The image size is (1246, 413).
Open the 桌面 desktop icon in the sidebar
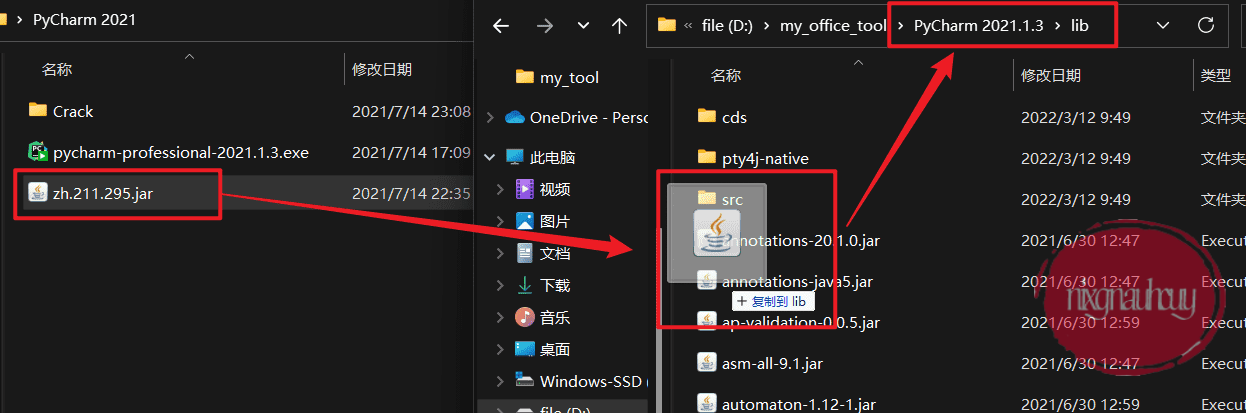tap(524, 349)
